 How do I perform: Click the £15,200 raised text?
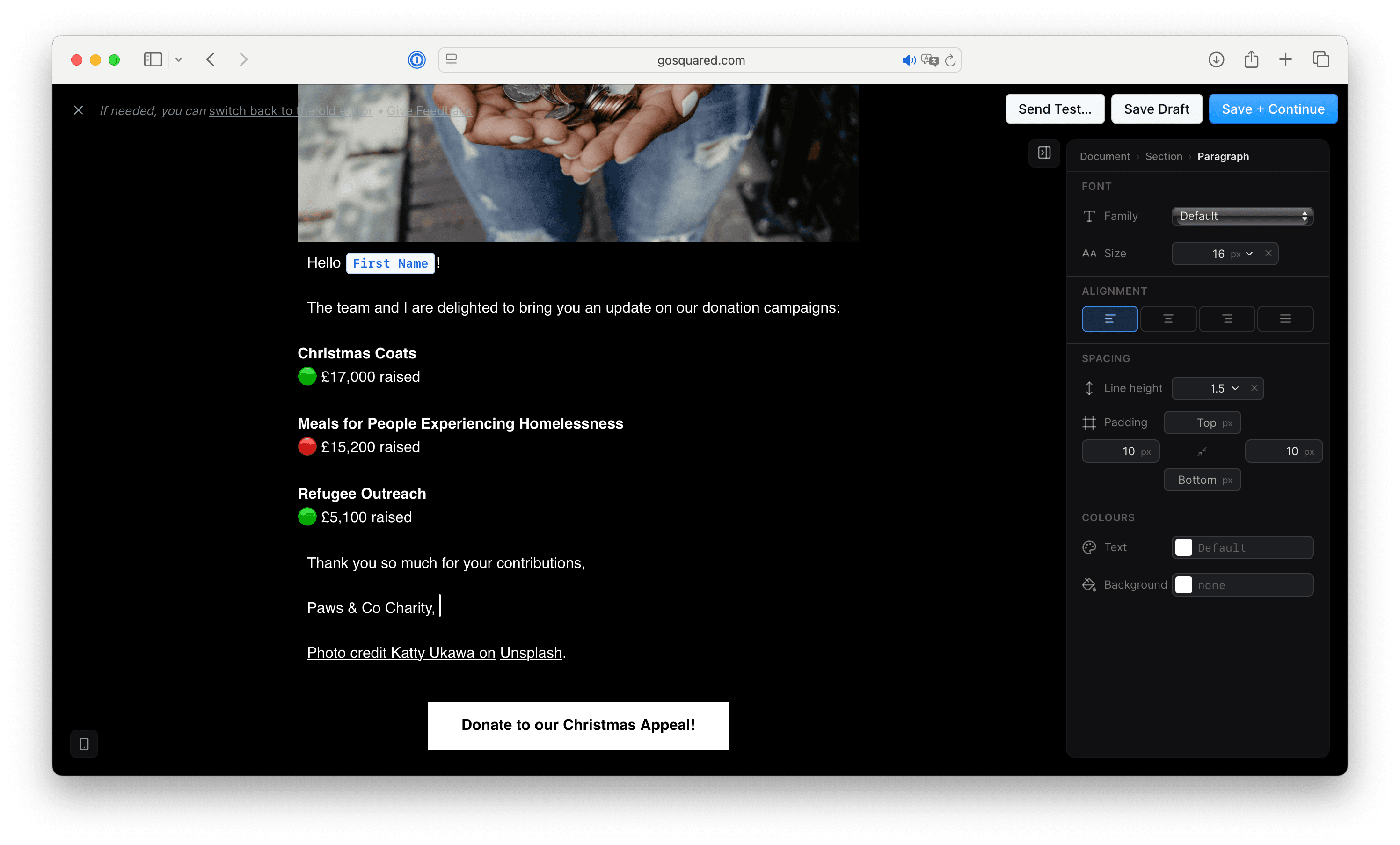370,447
